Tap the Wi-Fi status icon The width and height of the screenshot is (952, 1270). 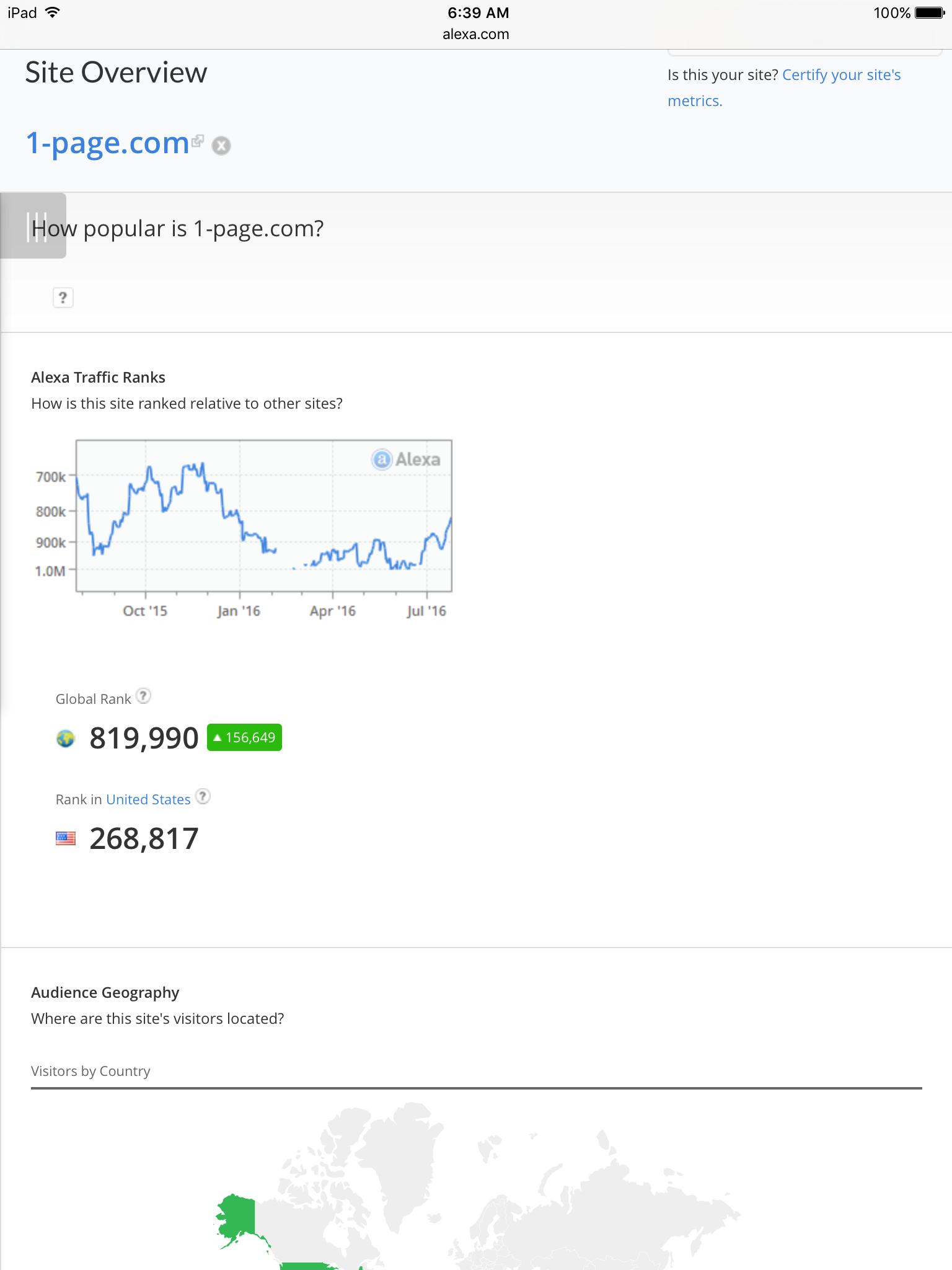point(53,12)
